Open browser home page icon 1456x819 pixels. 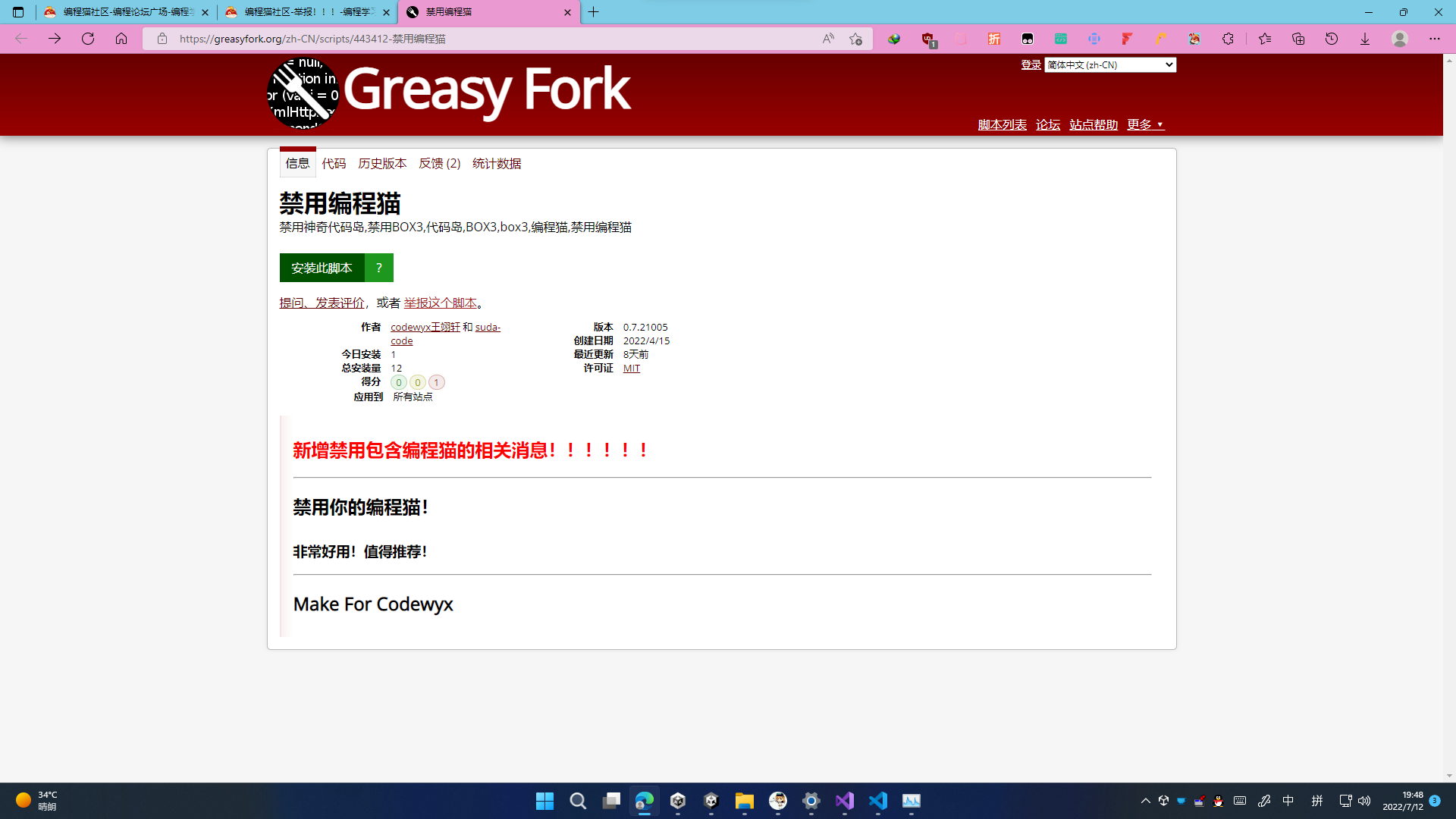coord(121,39)
